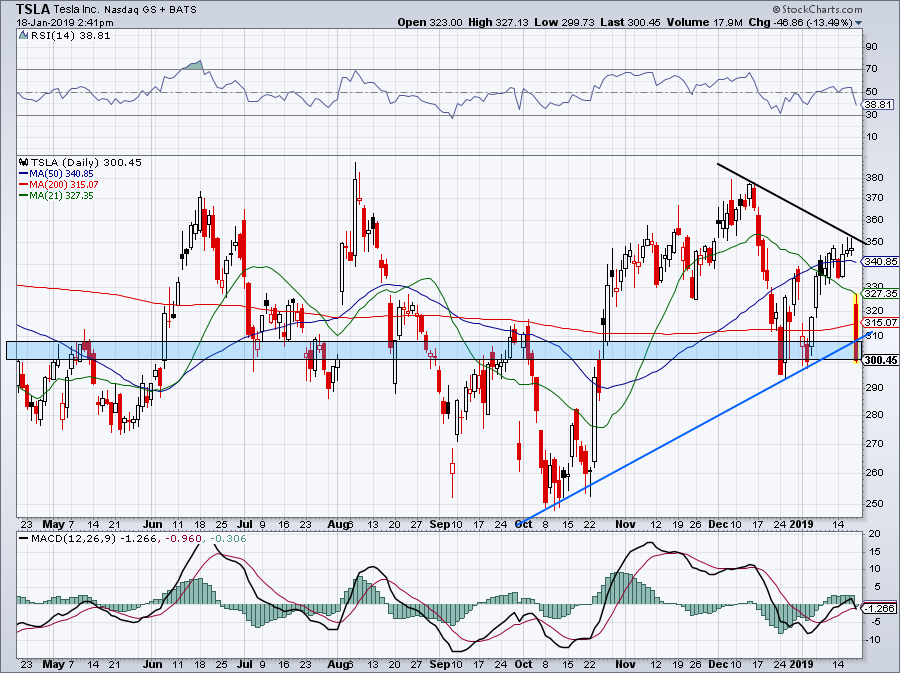Image resolution: width=900 pixels, height=673 pixels.
Task: Click the 70 level on RSI axis
Action: coord(871,69)
